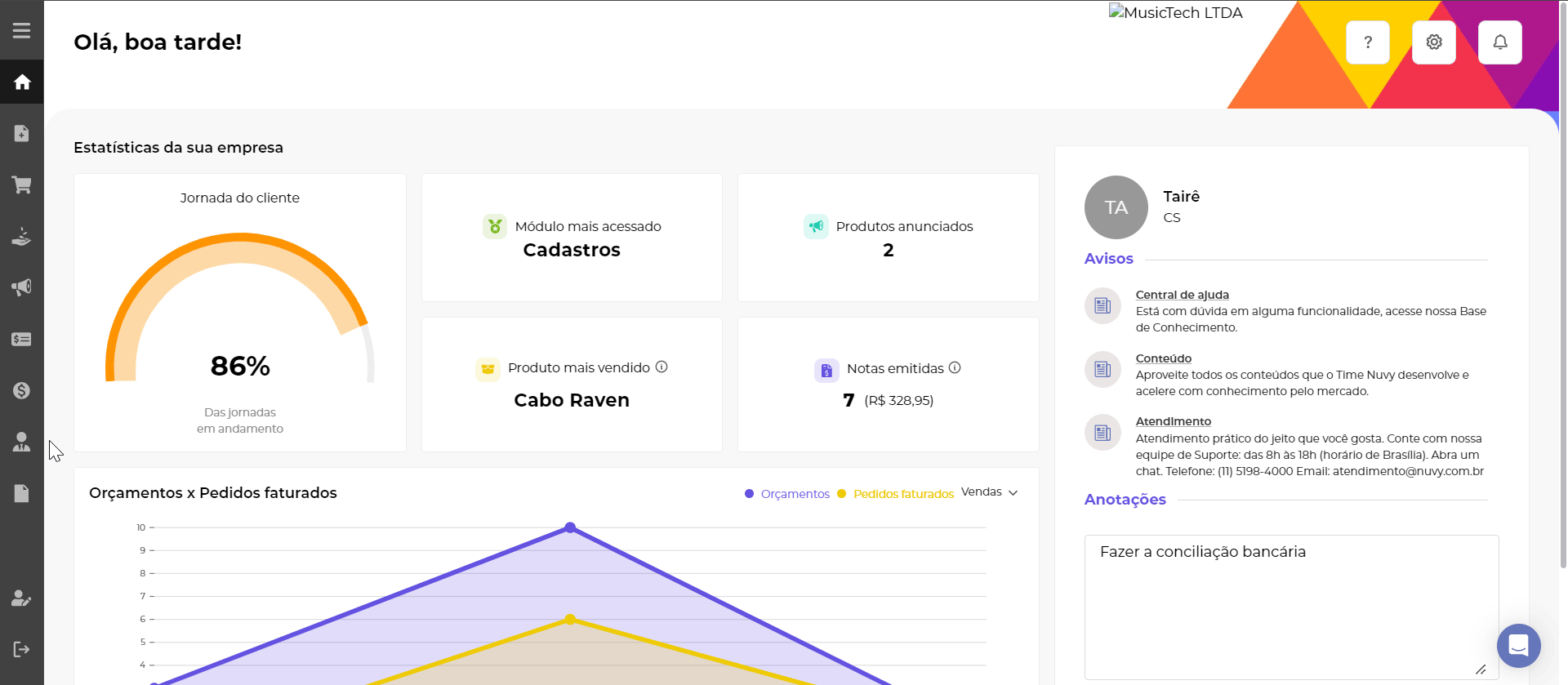This screenshot has width=1568, height=685.
Task: Open the Central de ajuda link
Action: [x=1182, y=295]
